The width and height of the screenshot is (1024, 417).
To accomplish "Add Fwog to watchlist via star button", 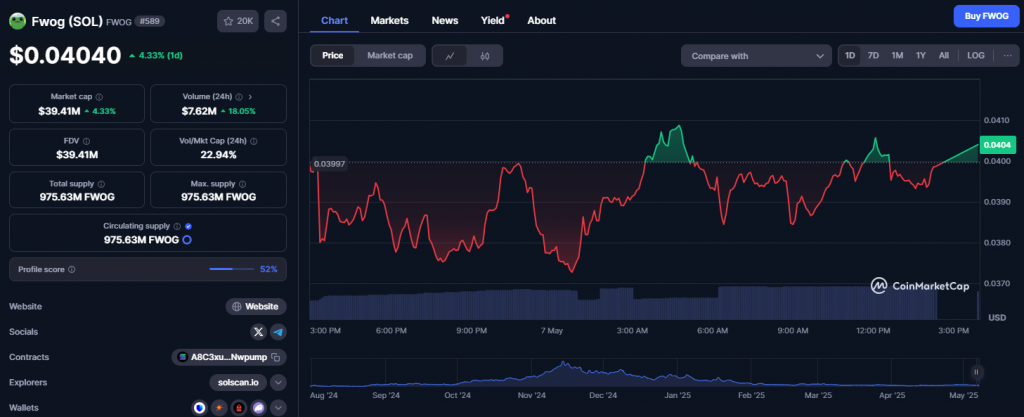I will click(238, 21).
